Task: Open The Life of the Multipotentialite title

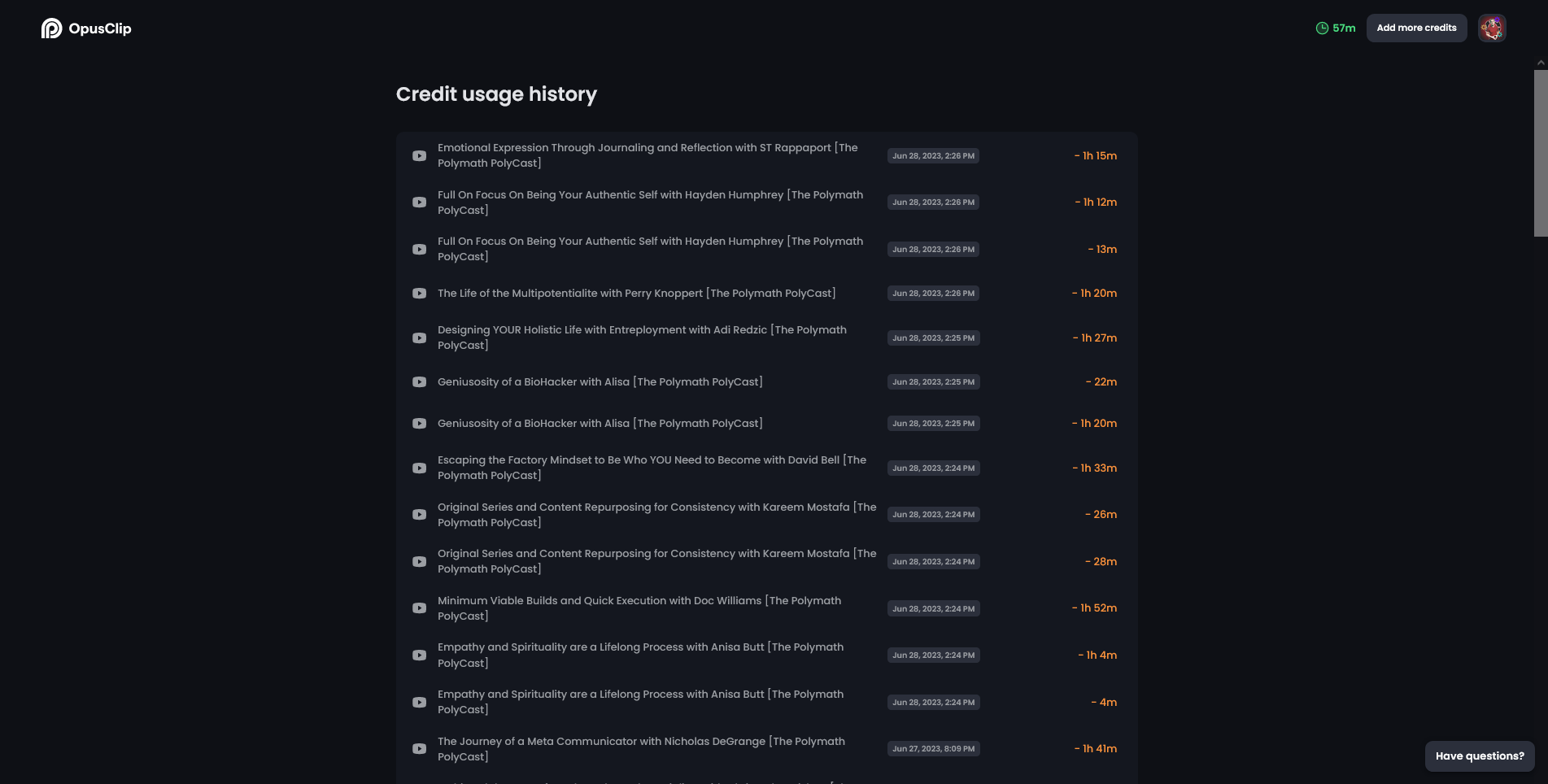Action: coord(636,294)
